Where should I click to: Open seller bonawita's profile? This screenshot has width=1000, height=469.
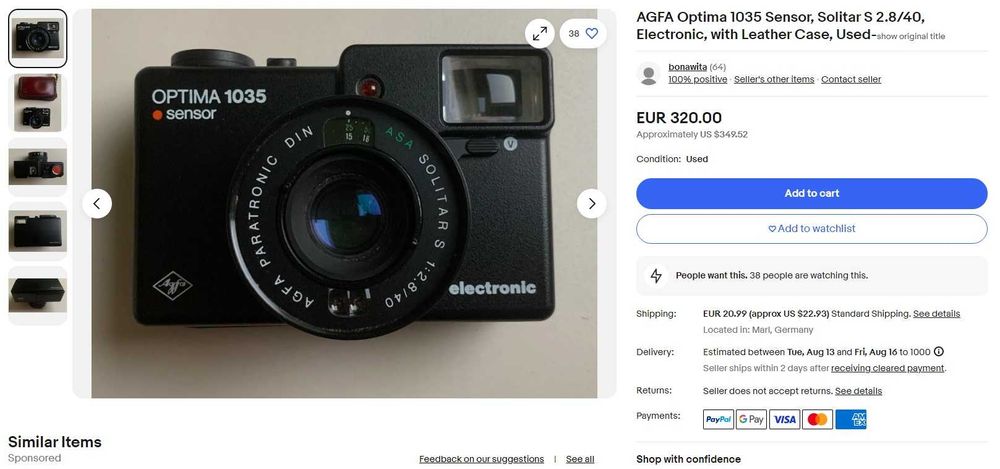687,67
